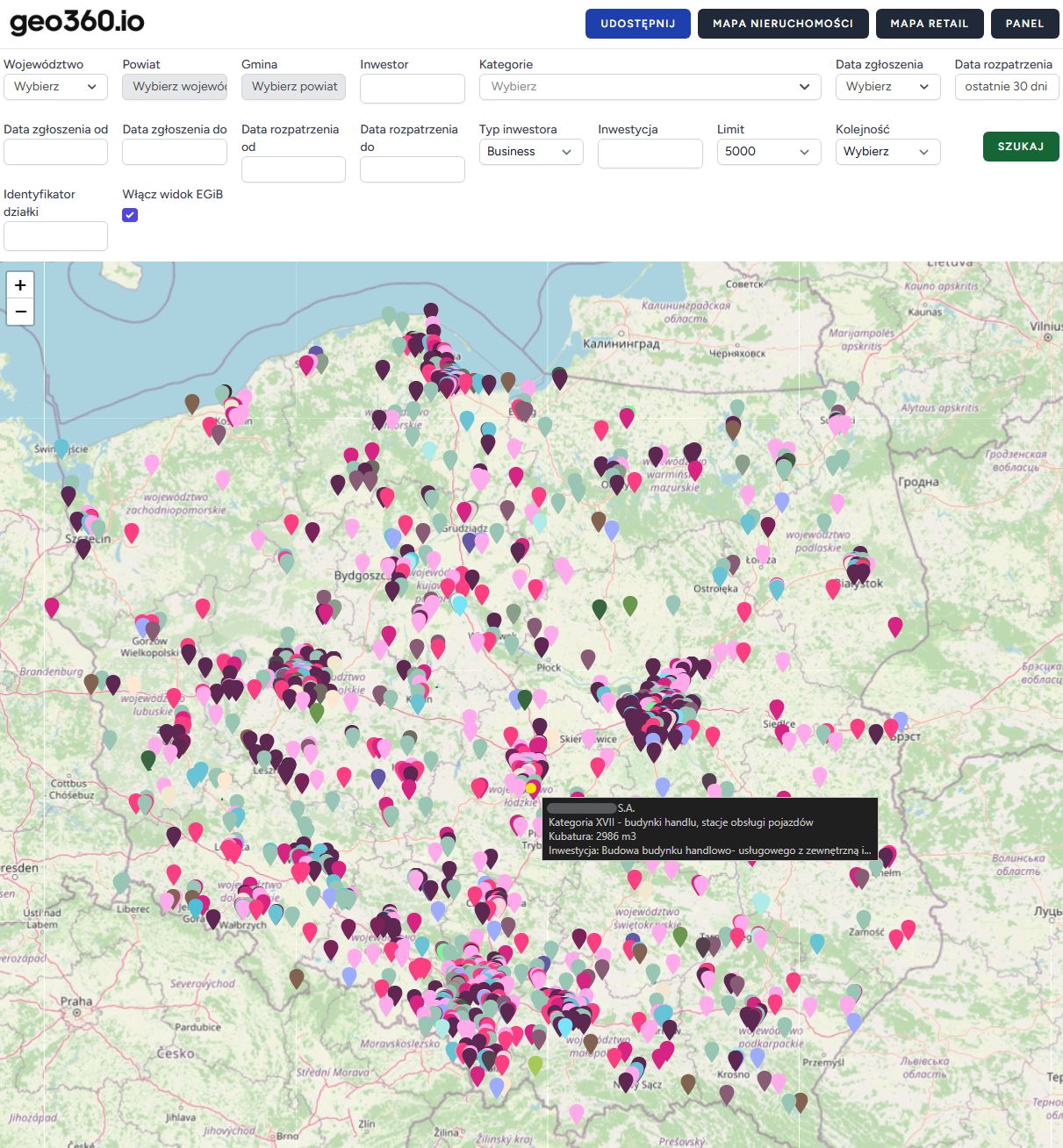
Task: Zoom out the map with minus button
Action: (x=20, y=312)
